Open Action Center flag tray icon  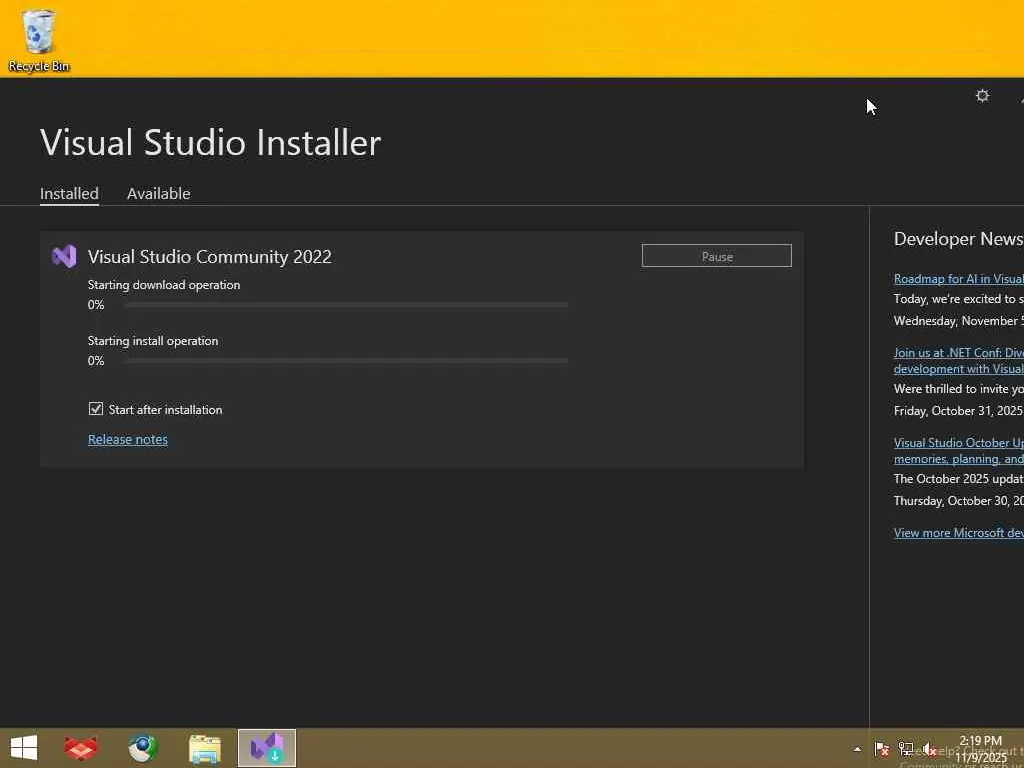[882, 749]
